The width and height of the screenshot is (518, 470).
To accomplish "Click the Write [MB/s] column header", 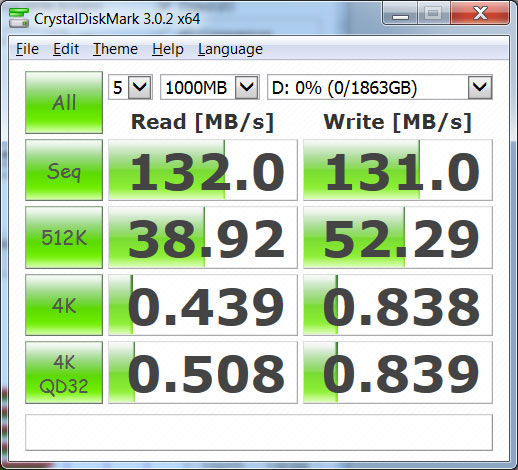I will [398, 122].
